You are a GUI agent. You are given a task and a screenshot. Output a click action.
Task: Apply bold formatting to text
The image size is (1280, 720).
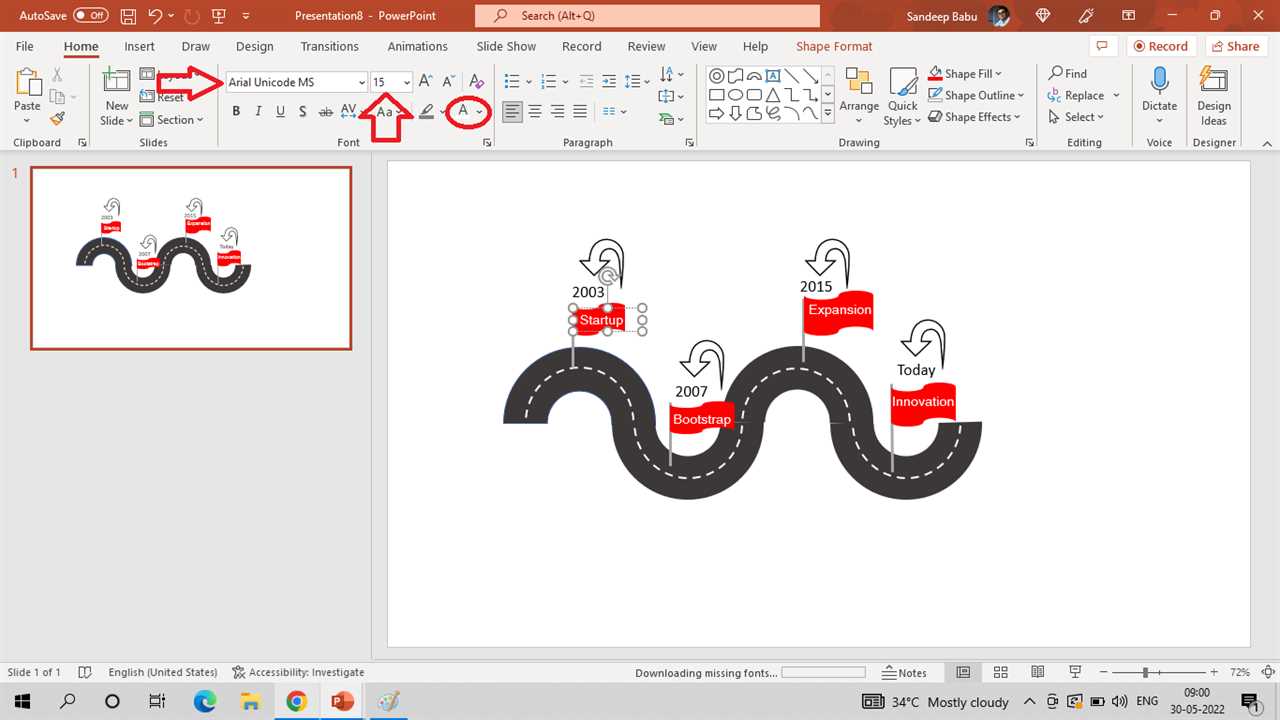[x=236, y=112]
